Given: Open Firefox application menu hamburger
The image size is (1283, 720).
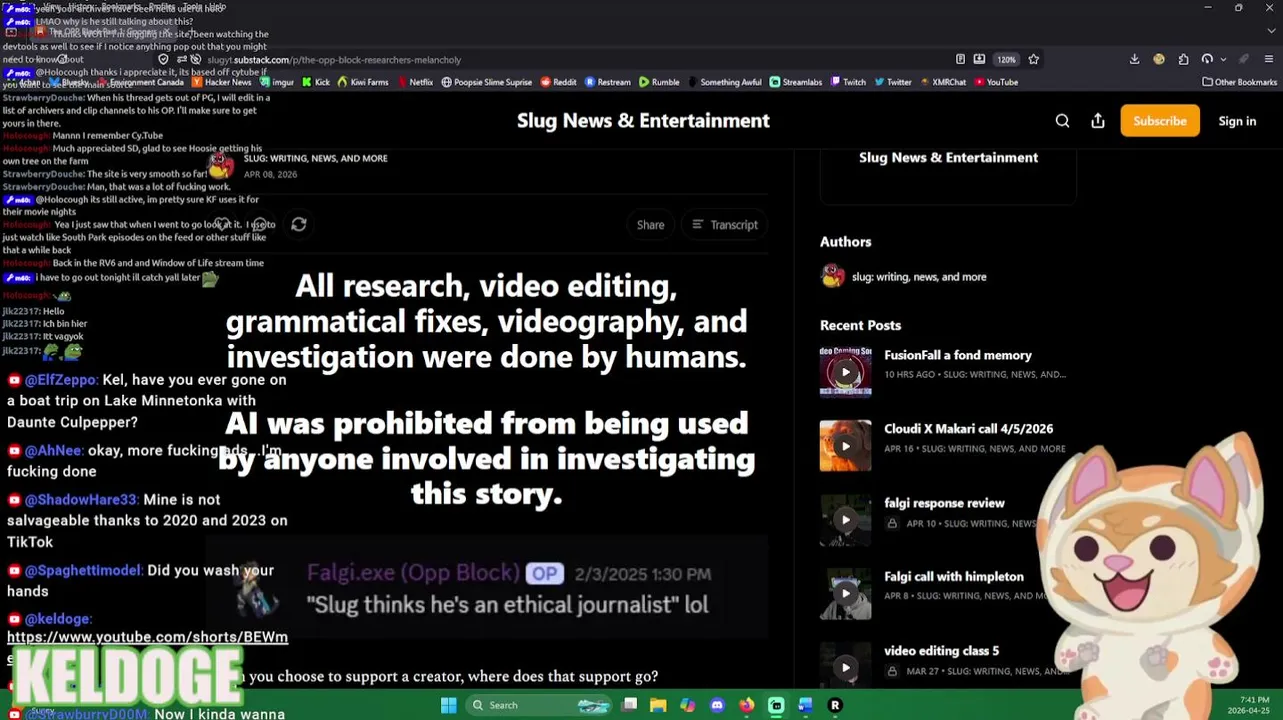Looking at the screenshot, I should point(1268,60).
